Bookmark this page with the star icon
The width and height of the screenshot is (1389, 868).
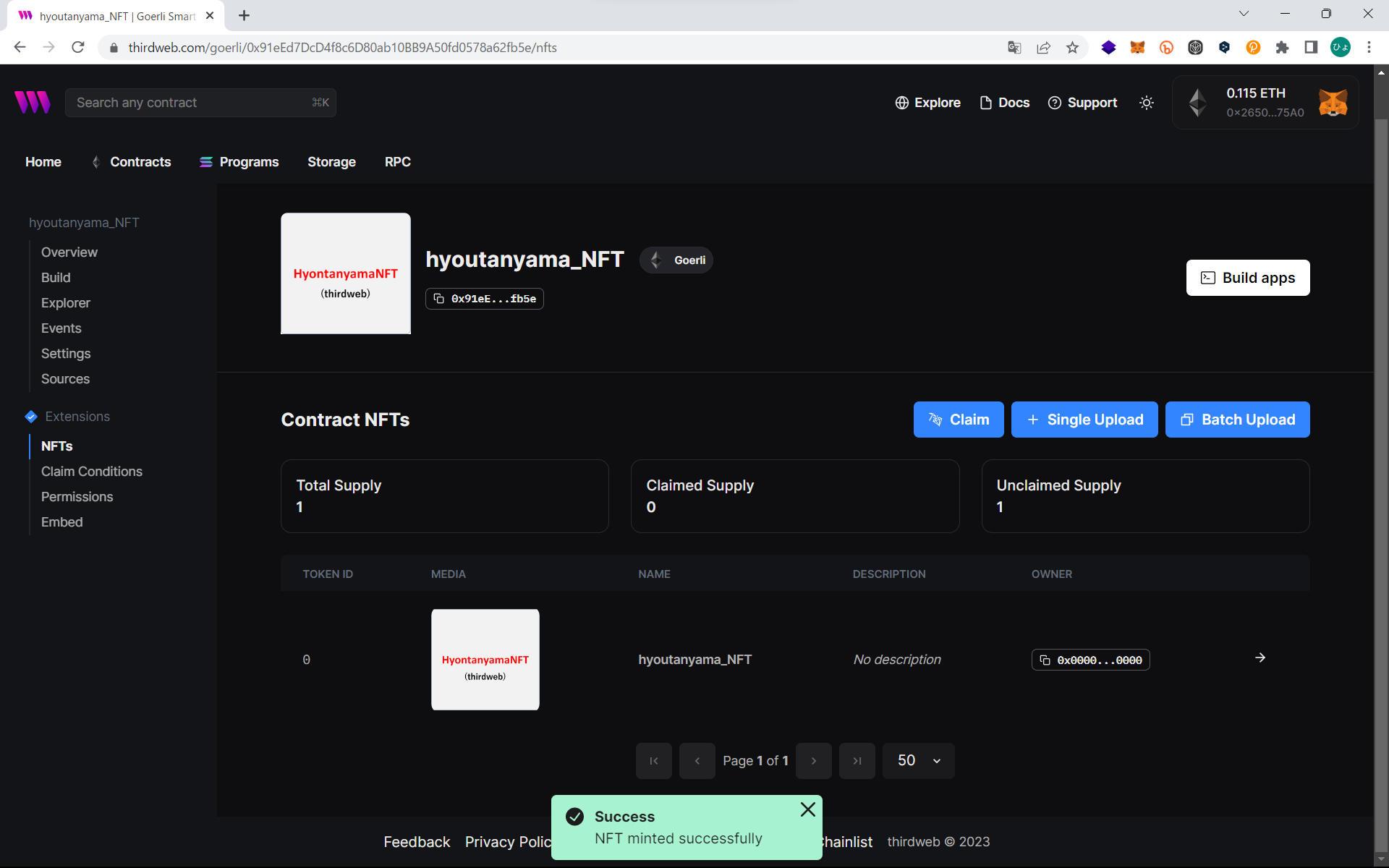[1072, 48]
